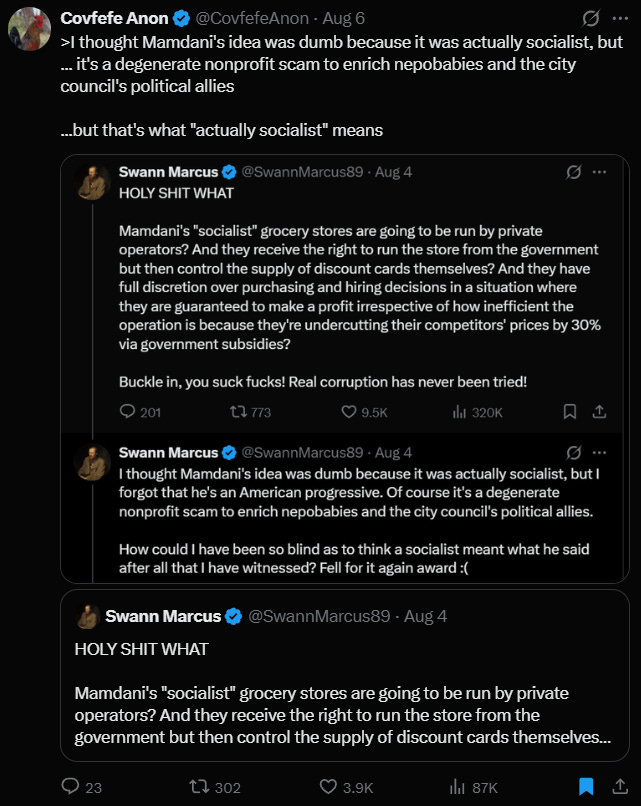The height and width of the screenshot is (806, 641).
Task: Like the quoted tweet with 9.5K likes
Action: coord(364,412)
